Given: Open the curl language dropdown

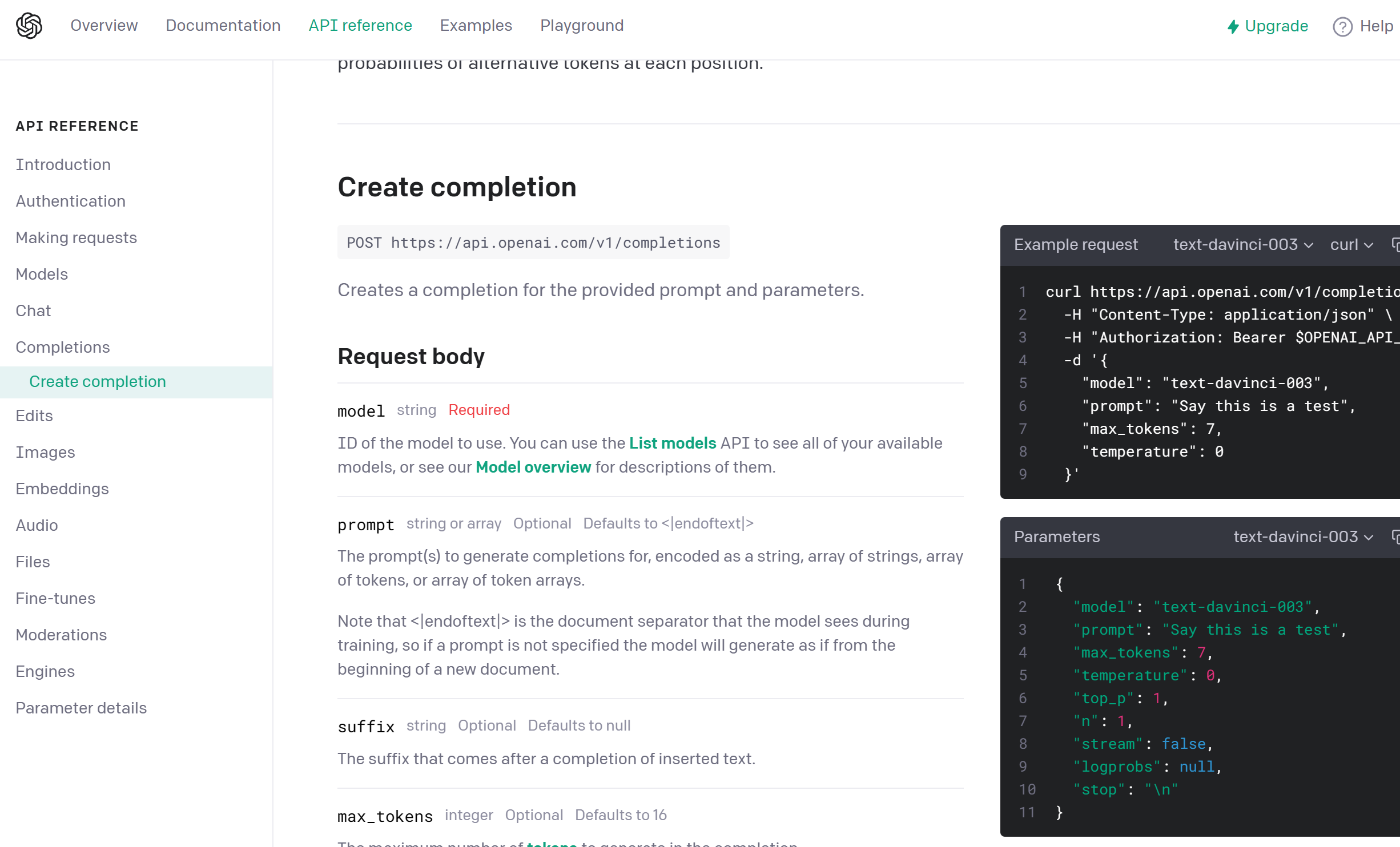Looking at the screenshot, I should [x=1351, y=245].
